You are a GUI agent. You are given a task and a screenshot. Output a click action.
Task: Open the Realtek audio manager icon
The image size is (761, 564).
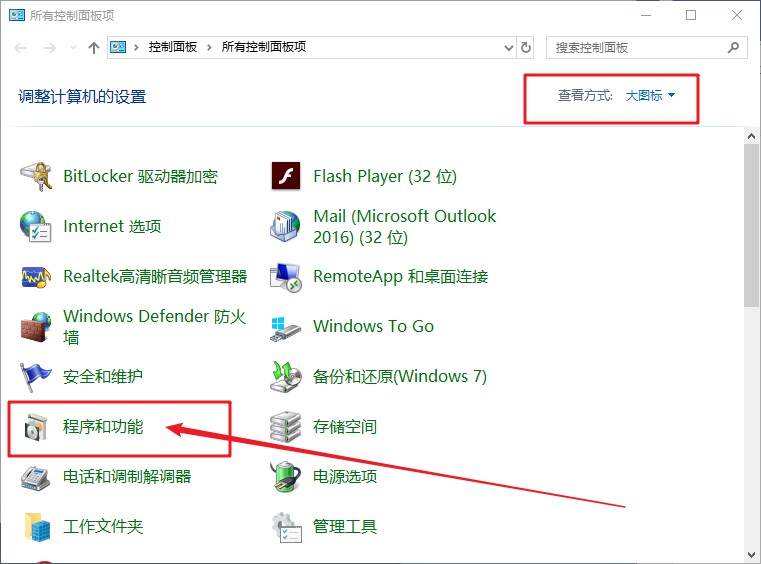36,277
